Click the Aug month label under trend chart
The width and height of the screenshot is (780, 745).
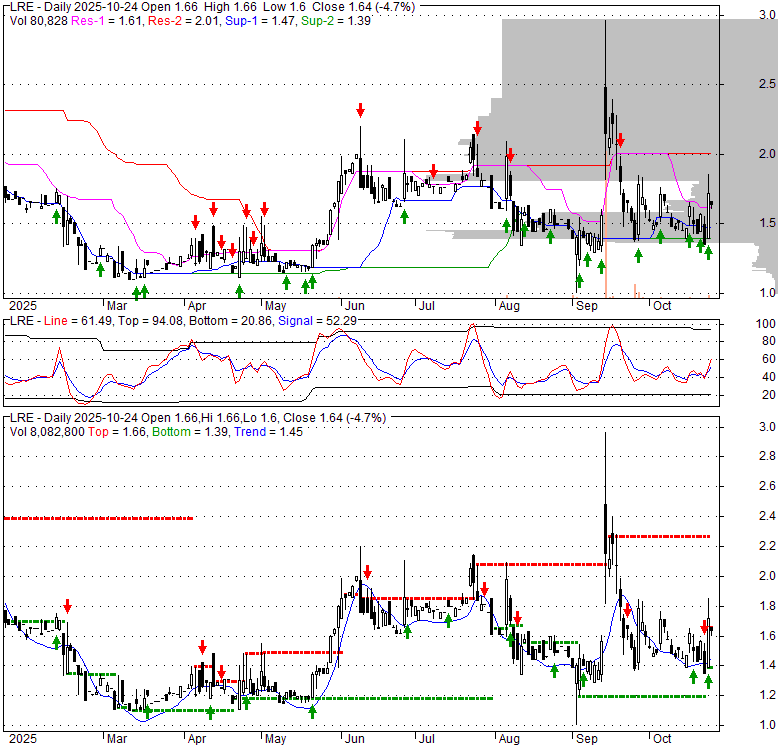coord(509,739)
